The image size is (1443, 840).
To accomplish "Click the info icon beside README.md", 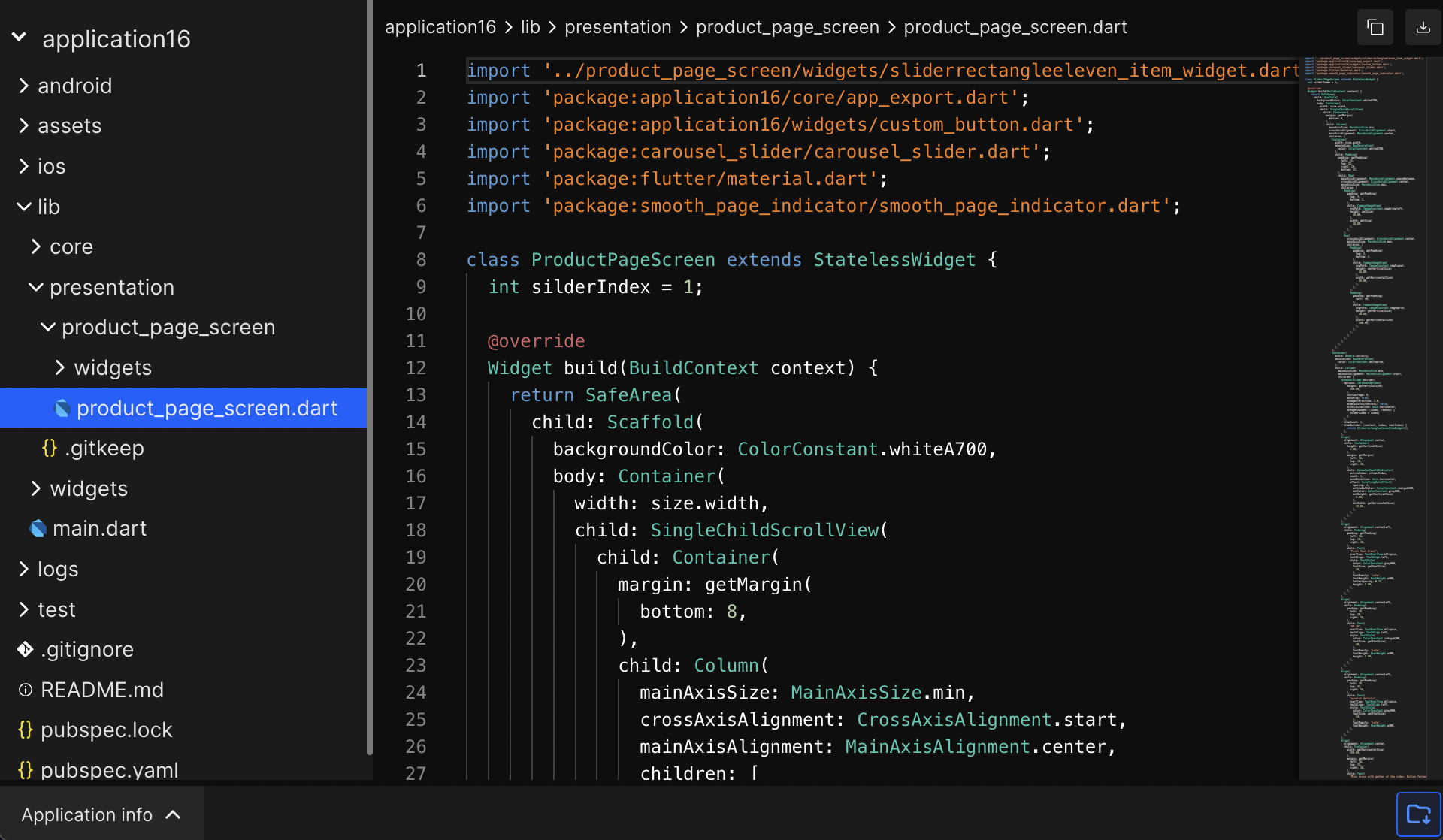I will click(26, 690).
